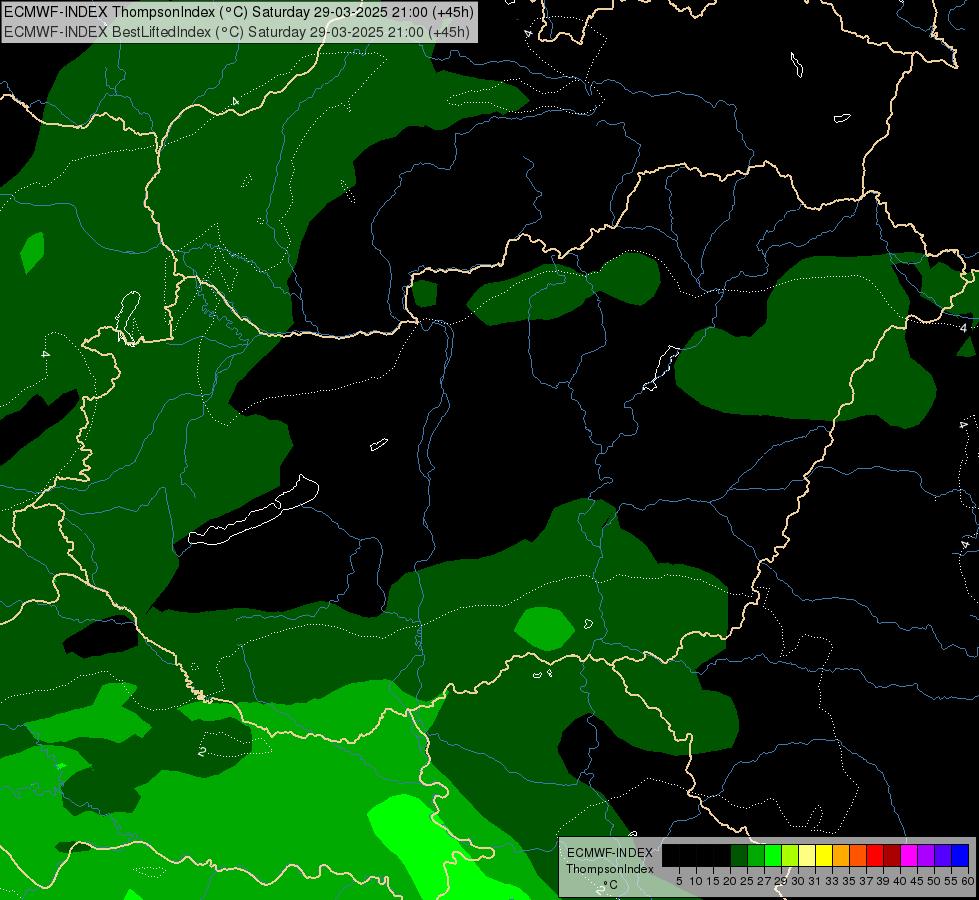Pick the violet 50–55 legend swatch
Image resolution: width=979 pixels, height=900 pixels.
(943, 855)
